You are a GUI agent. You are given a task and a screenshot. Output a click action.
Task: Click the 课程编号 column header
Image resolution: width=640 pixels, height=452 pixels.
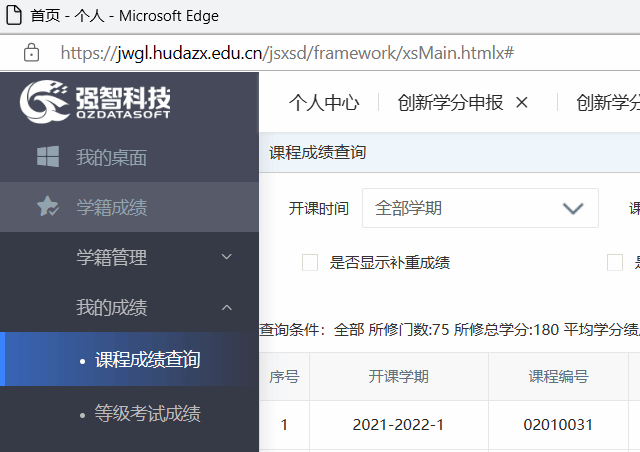coord(558,377)
